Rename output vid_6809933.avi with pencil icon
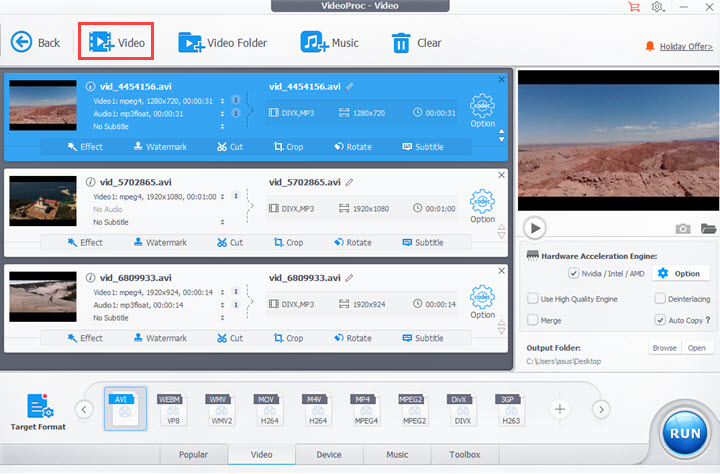The width and height of the screenshot is (720, 474). (x=349, y=277)
